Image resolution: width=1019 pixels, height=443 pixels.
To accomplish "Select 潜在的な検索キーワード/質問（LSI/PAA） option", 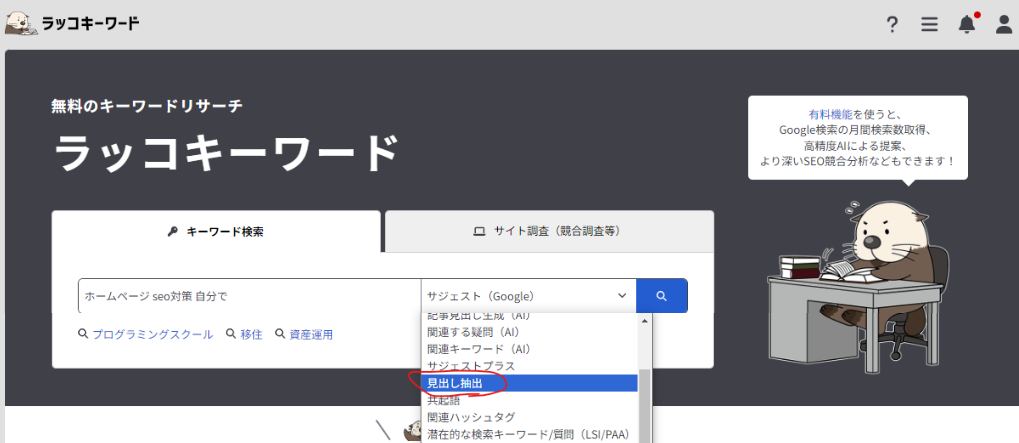I will 528,434.
